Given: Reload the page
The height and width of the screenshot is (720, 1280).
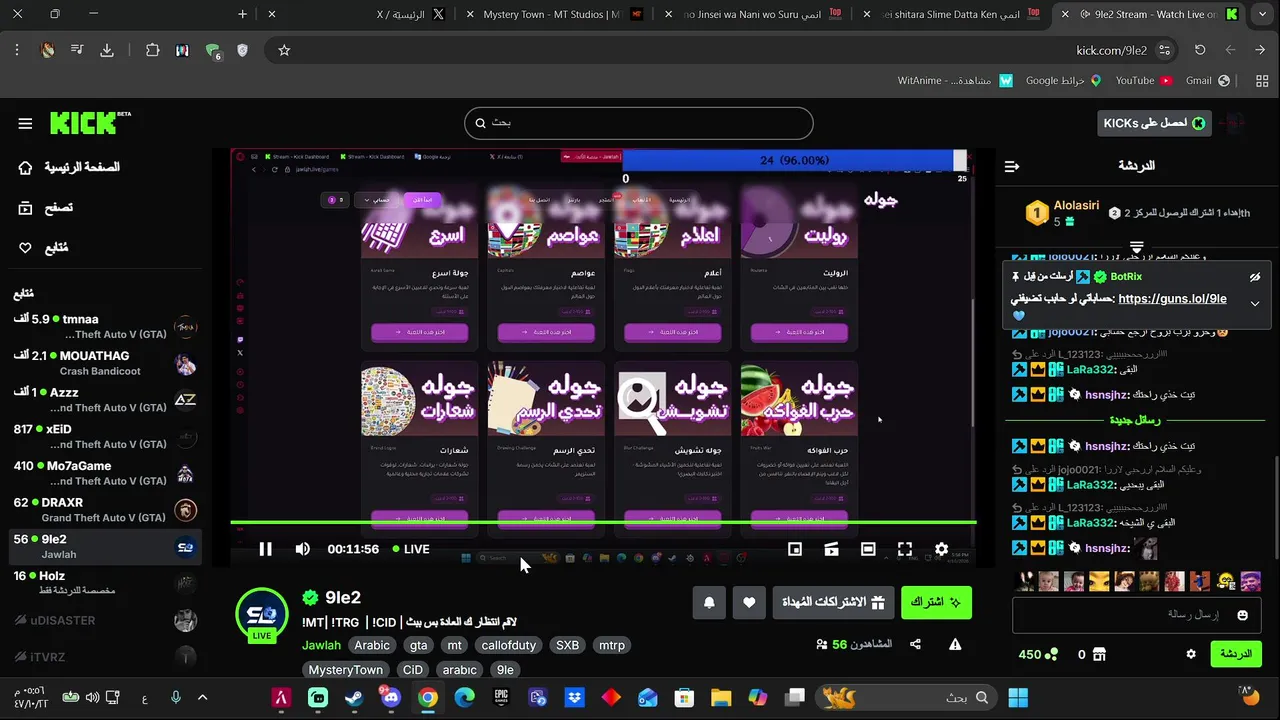Looking at the screenshot, I should click(1199, 50).
